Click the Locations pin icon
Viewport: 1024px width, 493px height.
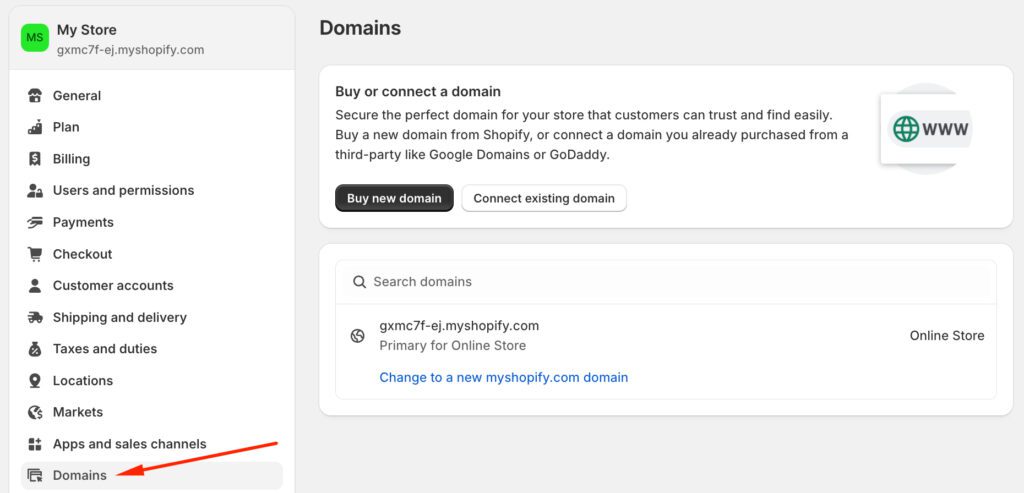click(x=35, y=381)
